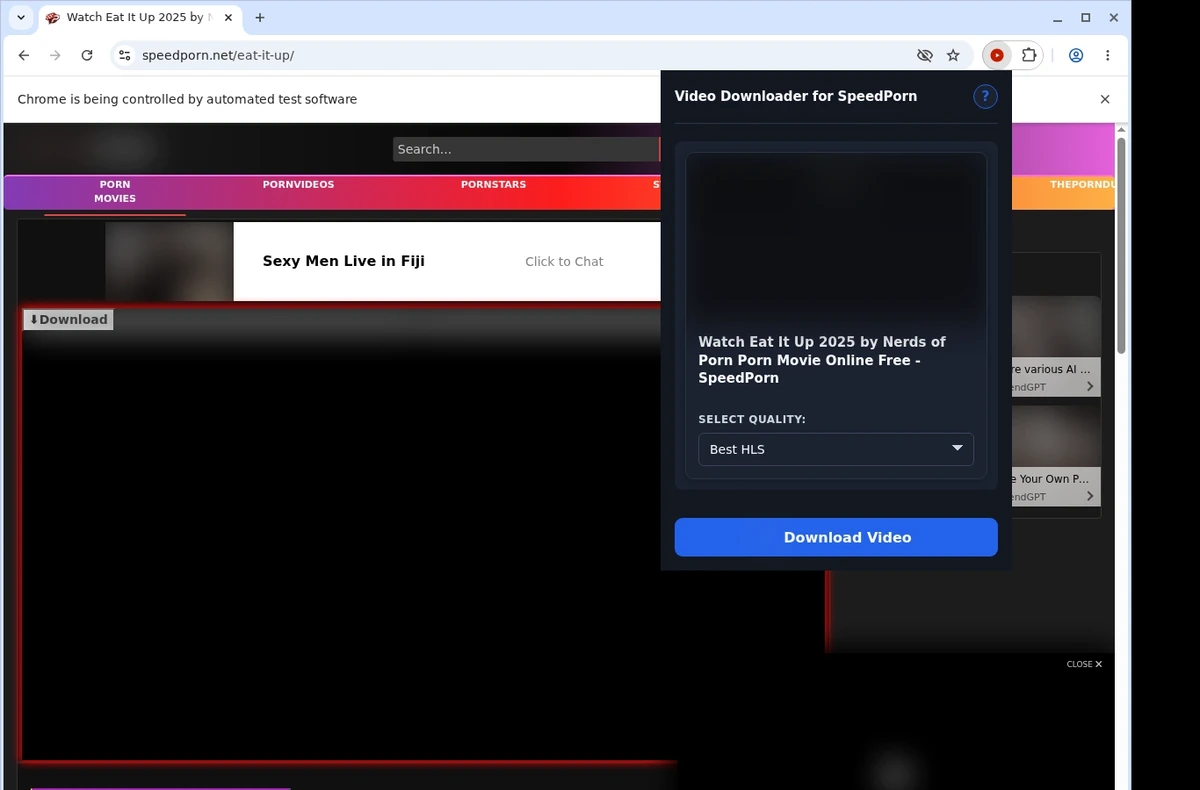
Task: Open the Porn Movies nav tab
Action: 115,191
